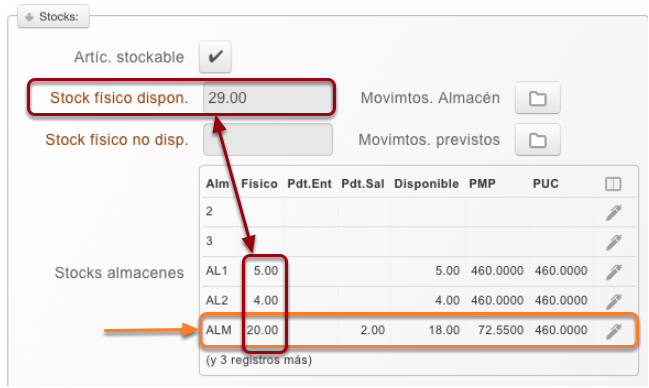Open the Movimtos. Almacén folder icon
This screenshot has width=649, height=388.
pyautogui.click(x=537, y=98)
